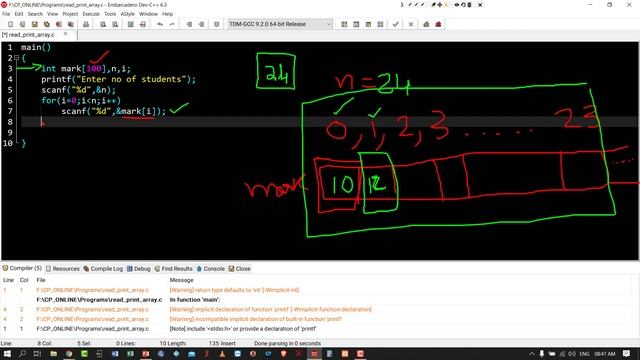
Task: Open the View menu
Action: coord(53,14)
